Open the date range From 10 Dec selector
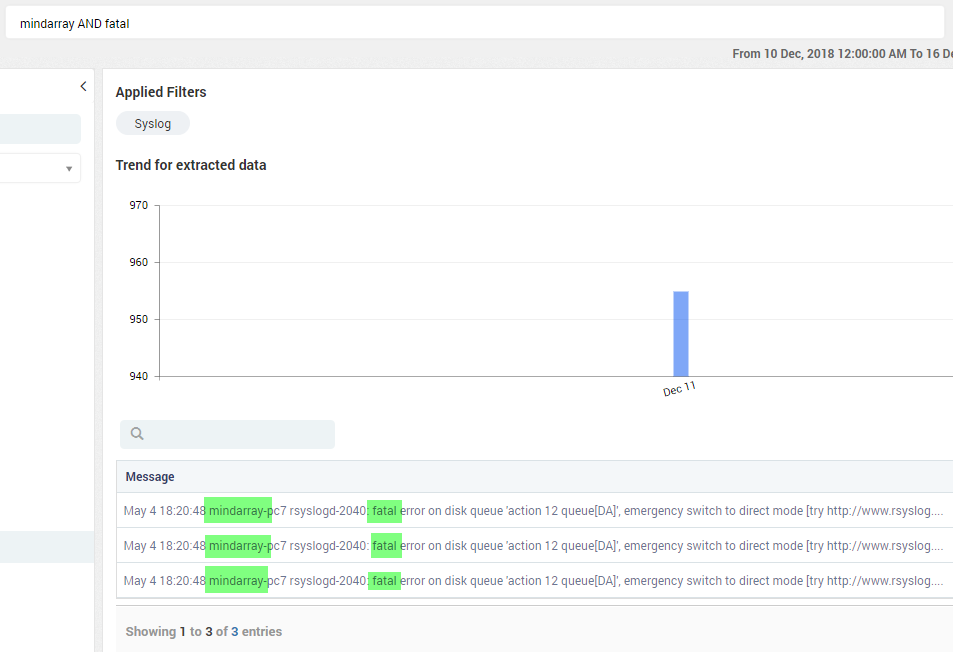The image size is (953, 652). 842,54
